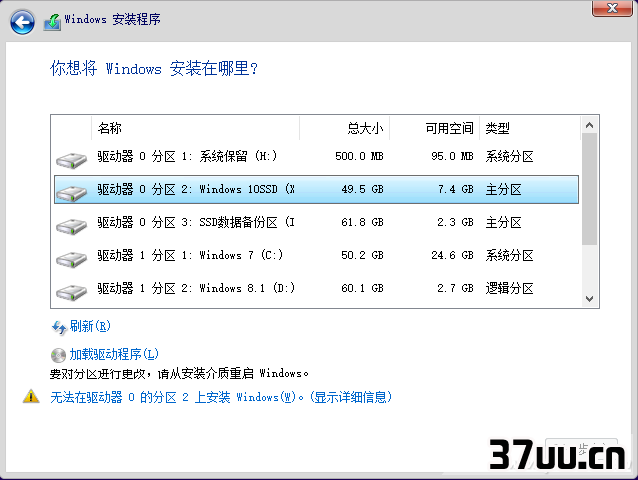Click the 系统分区 type of the Windows 7 row
This screenshot has height=480, width=638.
click(x=509, y=255)
